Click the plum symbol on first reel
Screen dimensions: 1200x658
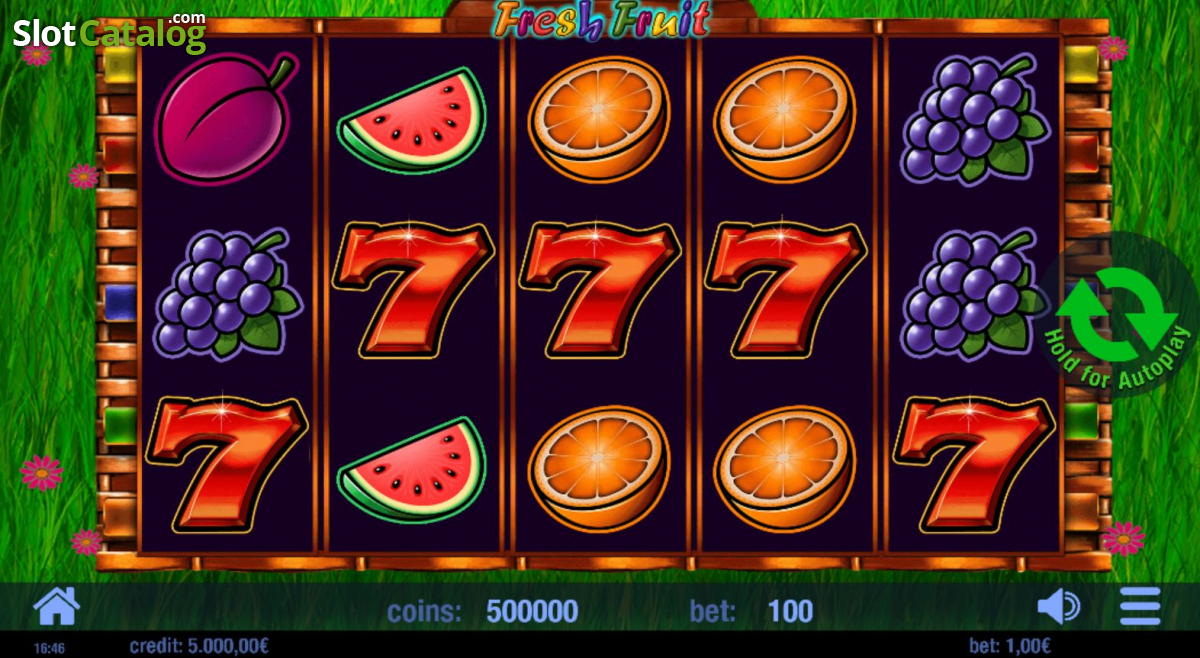click(x=227, y=117)
